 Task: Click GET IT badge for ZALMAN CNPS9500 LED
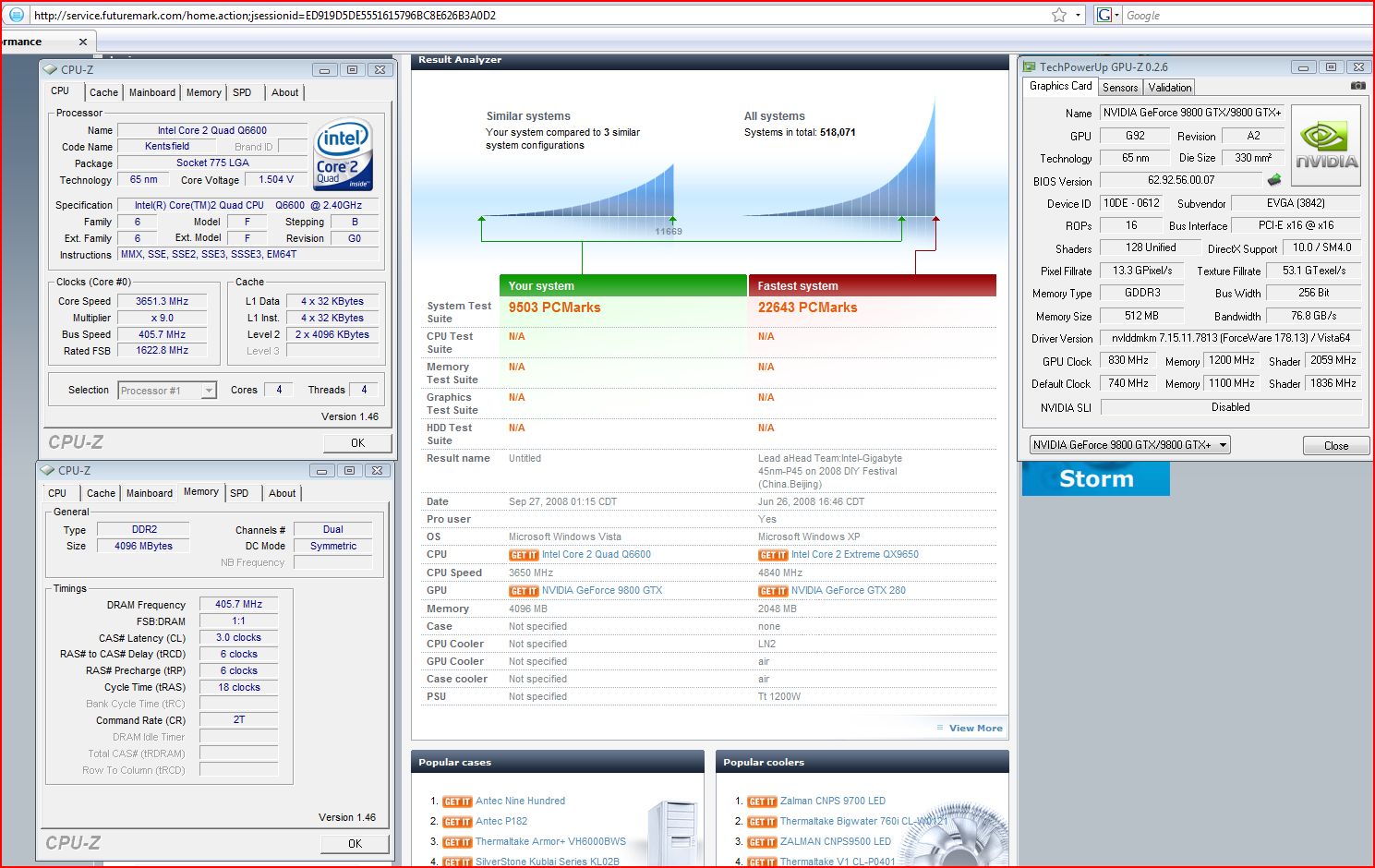[x=762, y=842]
